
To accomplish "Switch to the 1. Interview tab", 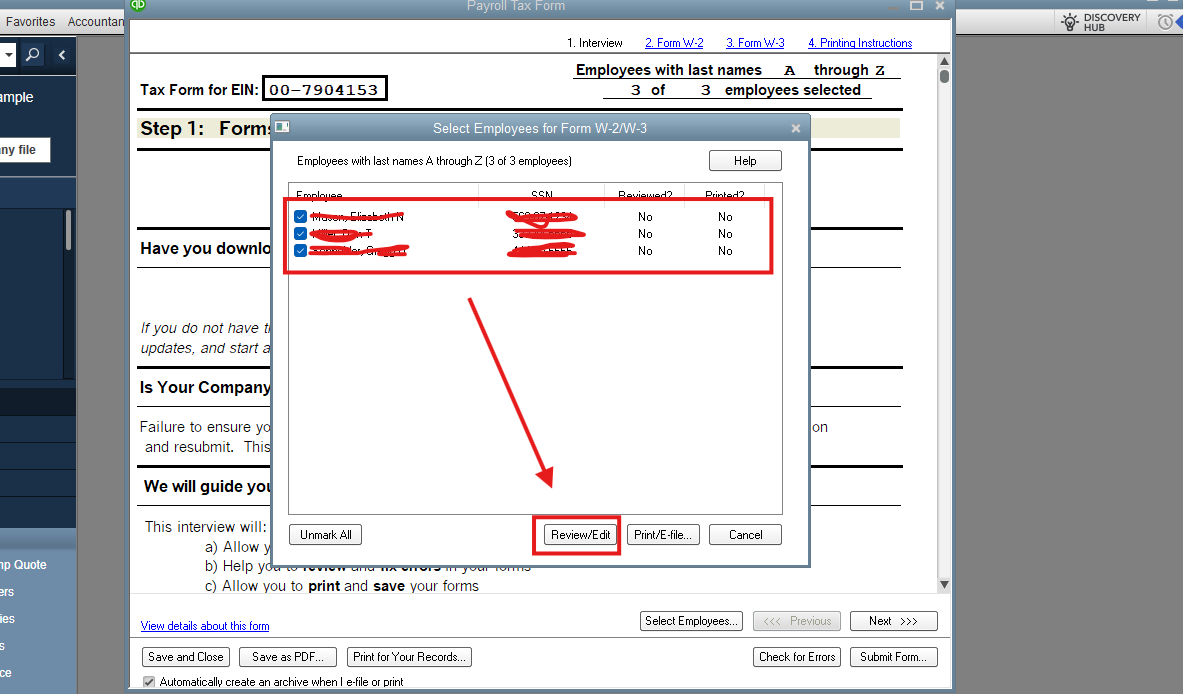I will [x=595, y=43].
